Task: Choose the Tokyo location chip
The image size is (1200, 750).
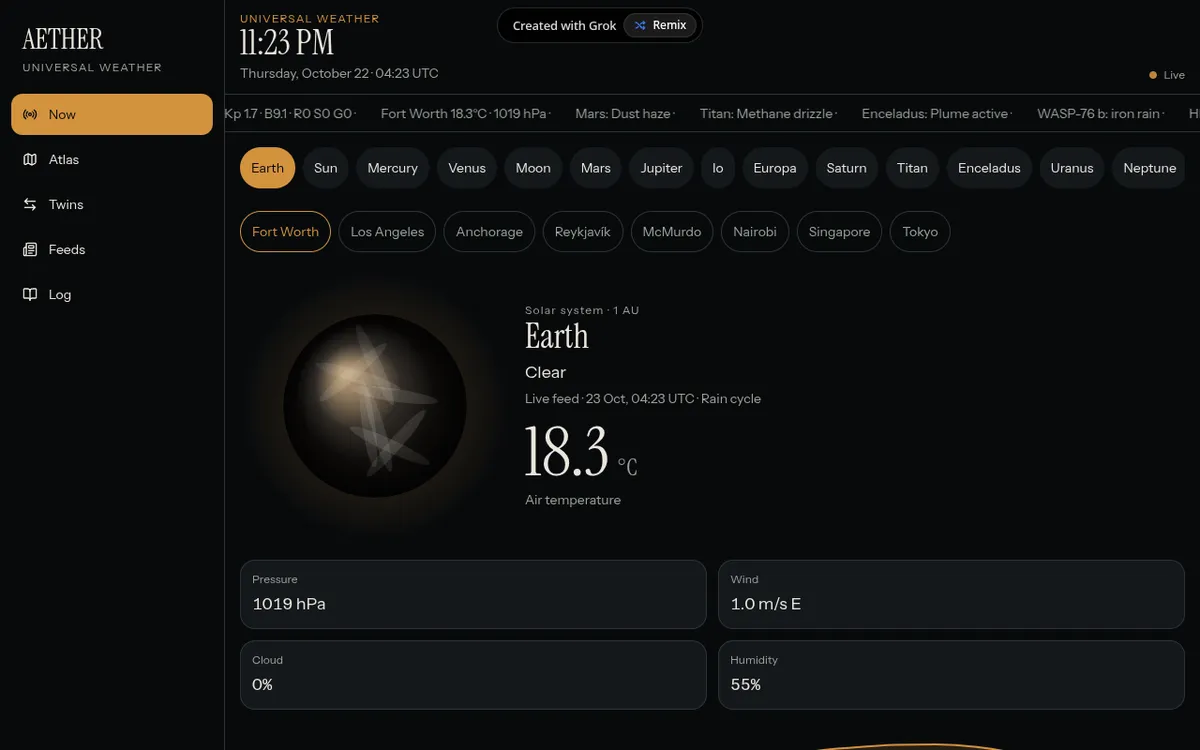Action: tap(920, 232)
